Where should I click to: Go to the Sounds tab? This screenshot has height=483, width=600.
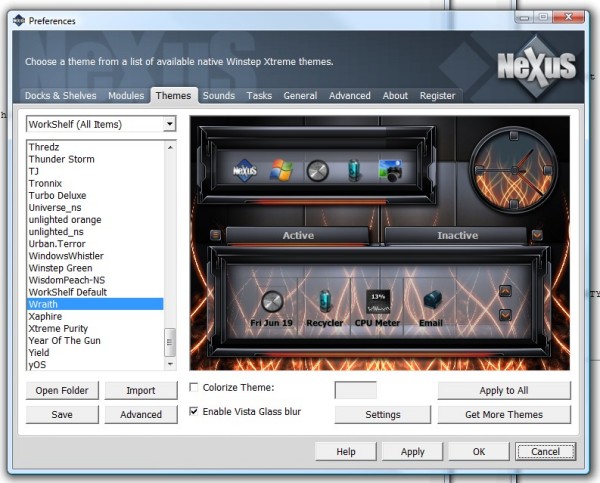218,95
